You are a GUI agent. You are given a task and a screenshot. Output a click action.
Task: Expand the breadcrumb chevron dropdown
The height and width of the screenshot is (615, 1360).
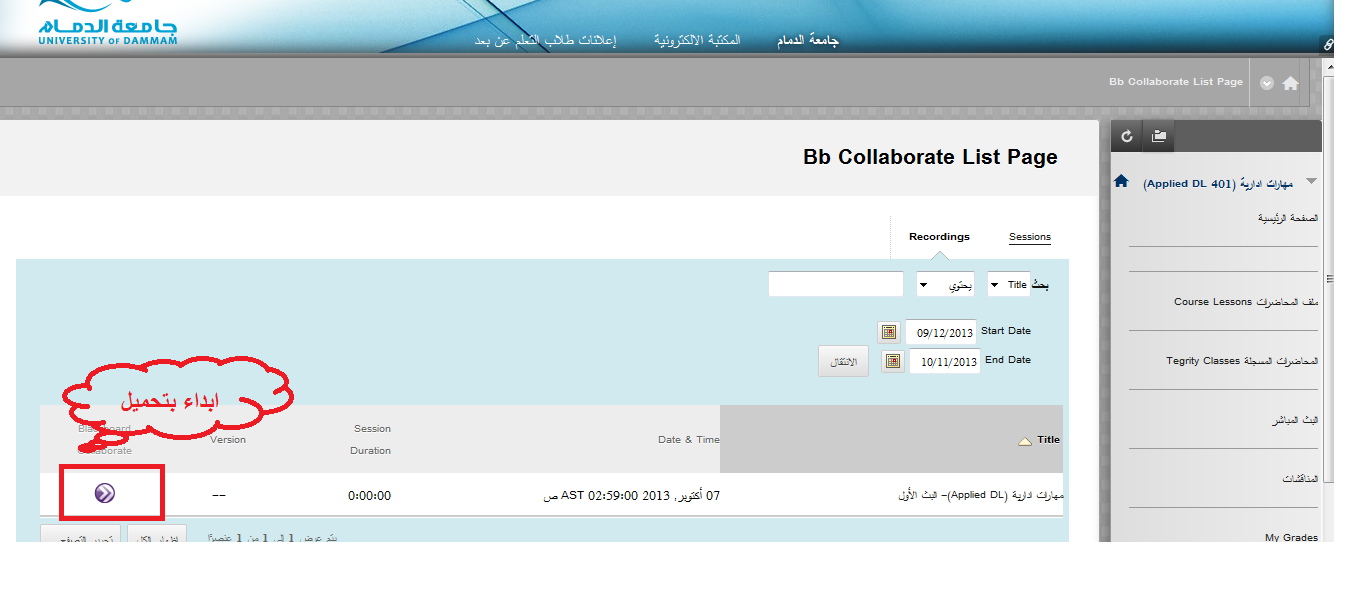pyautogui.click(x=1267, y=84)
